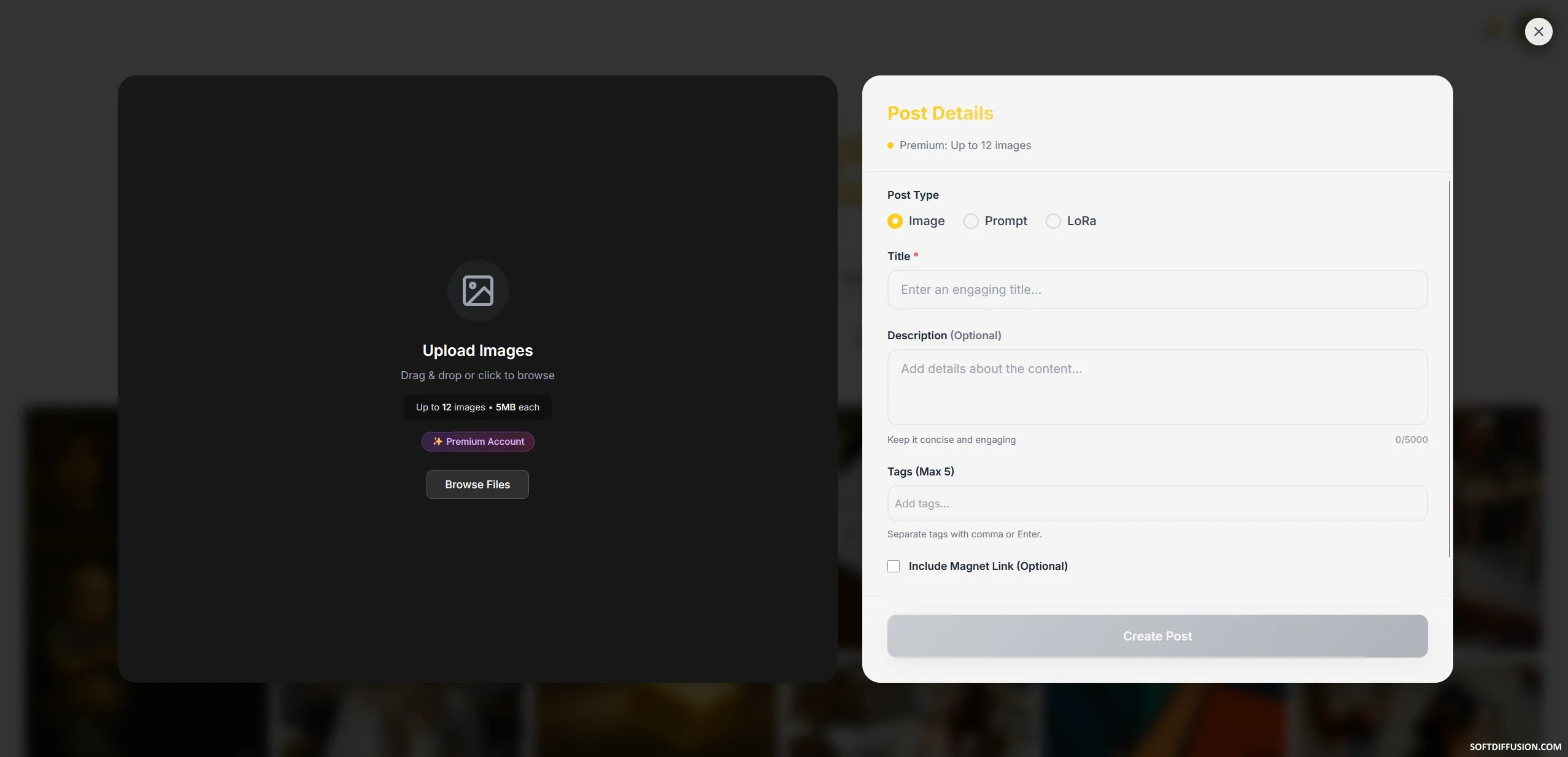This screenshot has height=757, width=1568.
Task: Click the 'Tags (Max 5)' label
Action: click(x=921, y=472)
